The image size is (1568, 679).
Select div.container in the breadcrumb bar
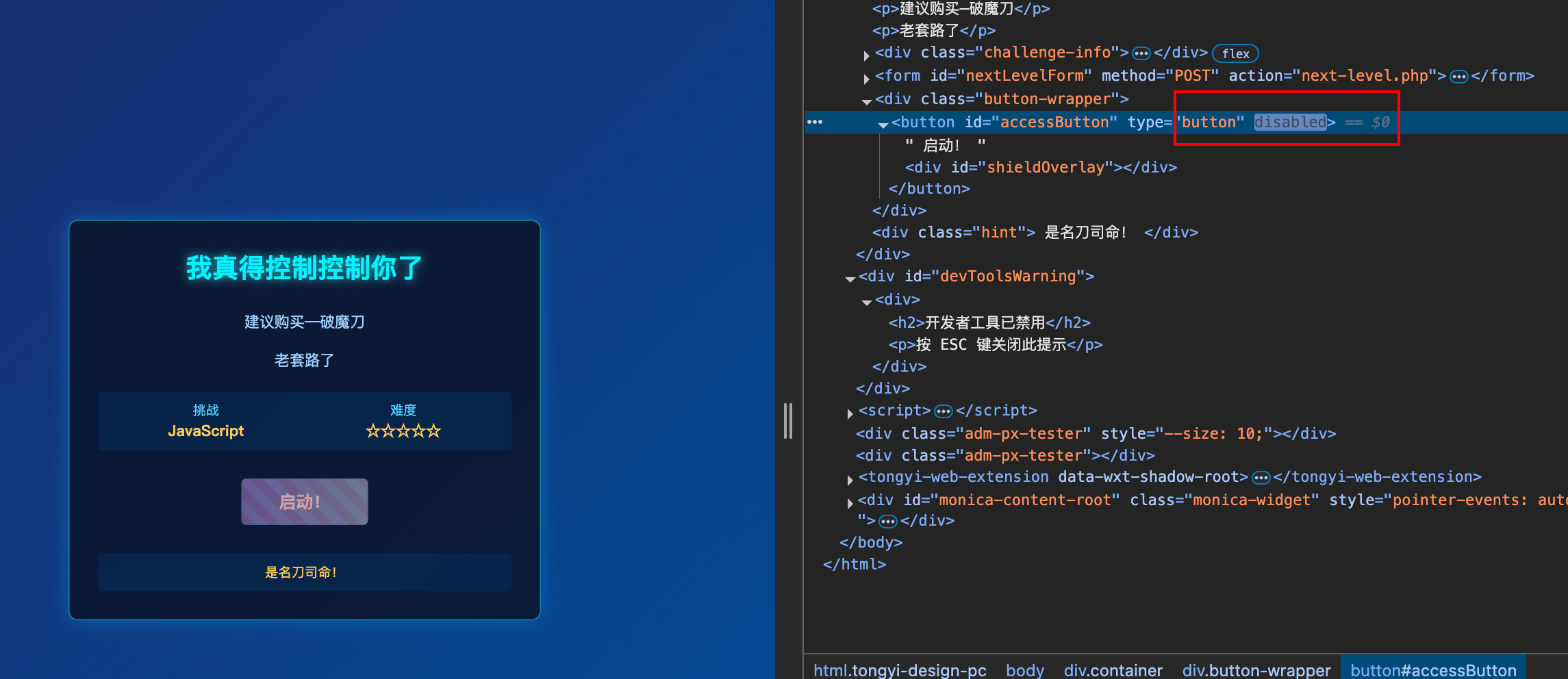(x=1113, y=669)
